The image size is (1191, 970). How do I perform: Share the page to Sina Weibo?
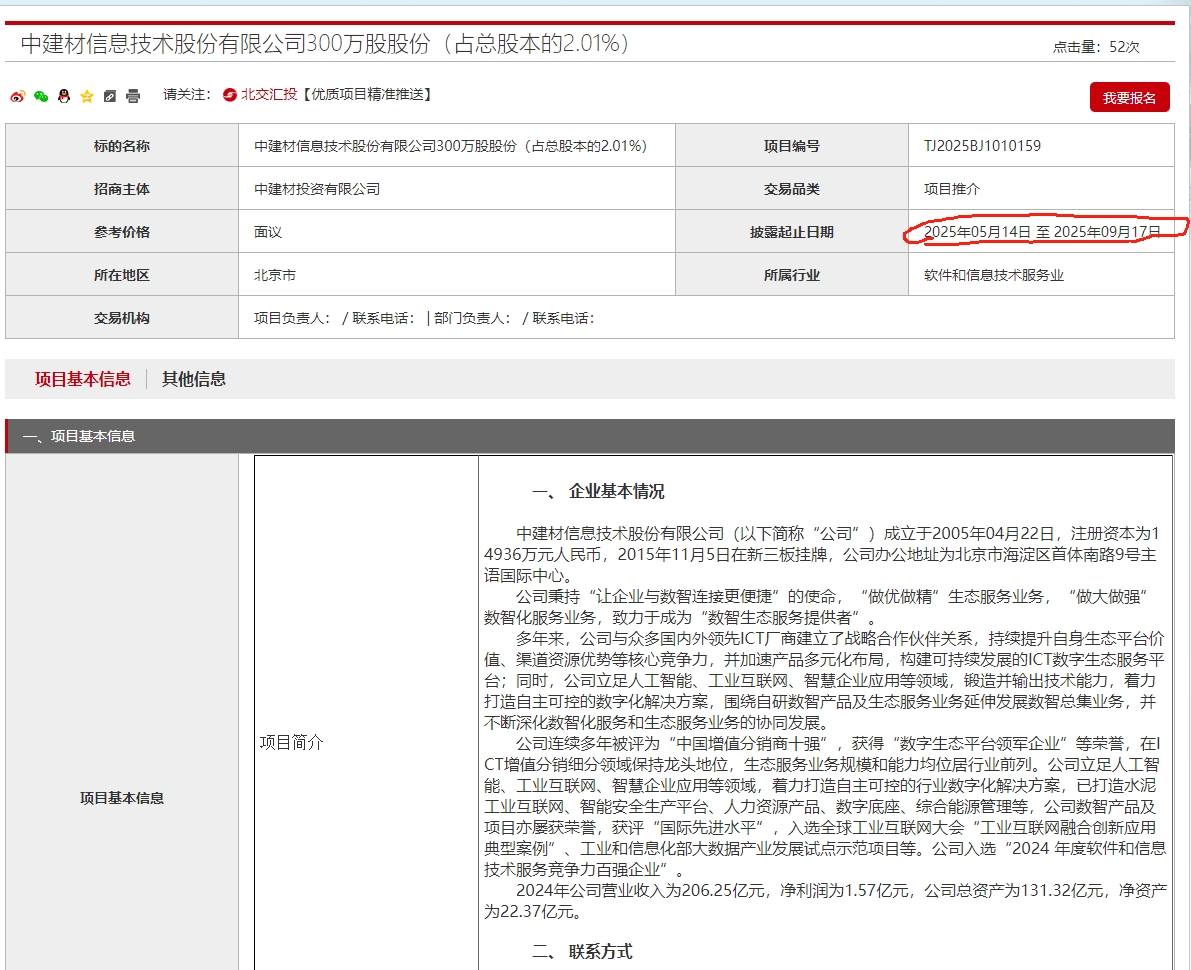pyautogui.click(x=17, y=96)
